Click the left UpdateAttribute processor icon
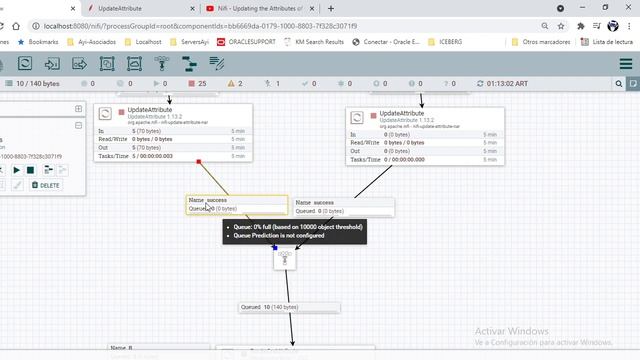The image size is (640, 360). click(105, 113)
